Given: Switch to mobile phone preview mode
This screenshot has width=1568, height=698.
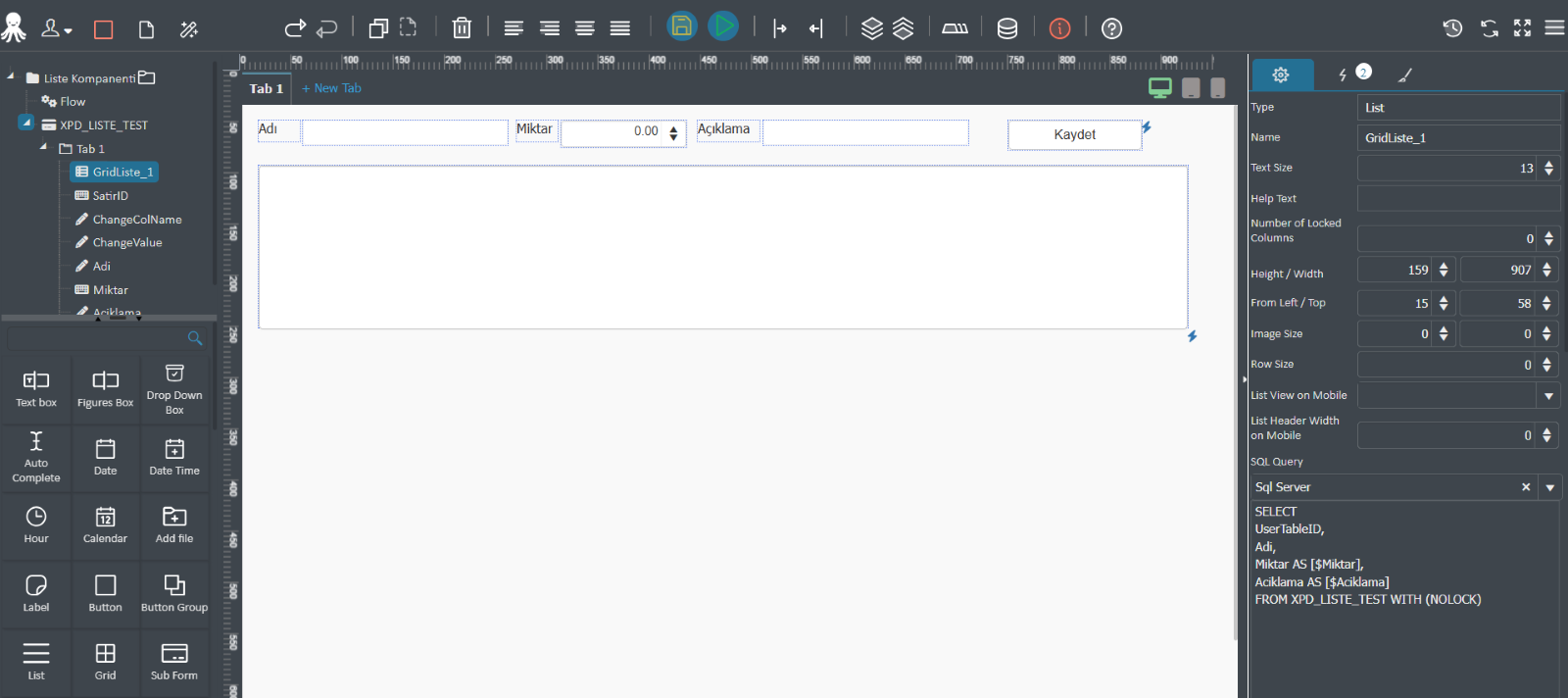Looking at the screenshot, I should 1217,88.
